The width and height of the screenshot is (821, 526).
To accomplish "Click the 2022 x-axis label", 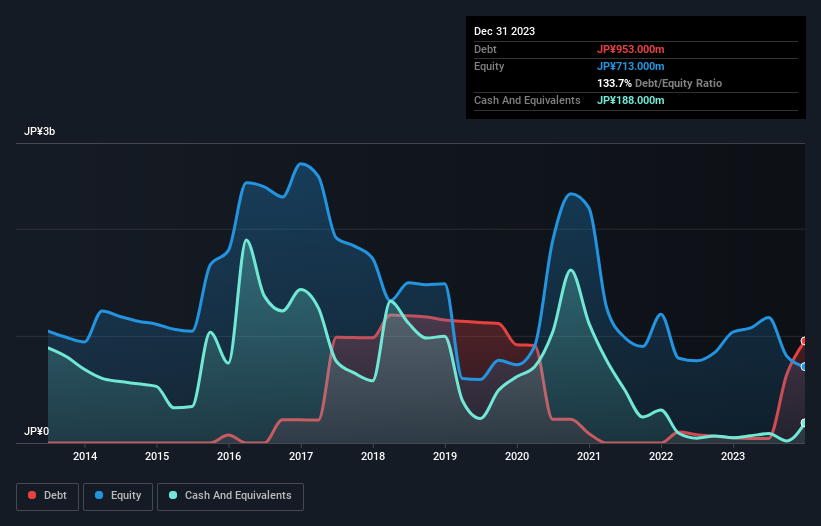I will (x=661, y=456).
